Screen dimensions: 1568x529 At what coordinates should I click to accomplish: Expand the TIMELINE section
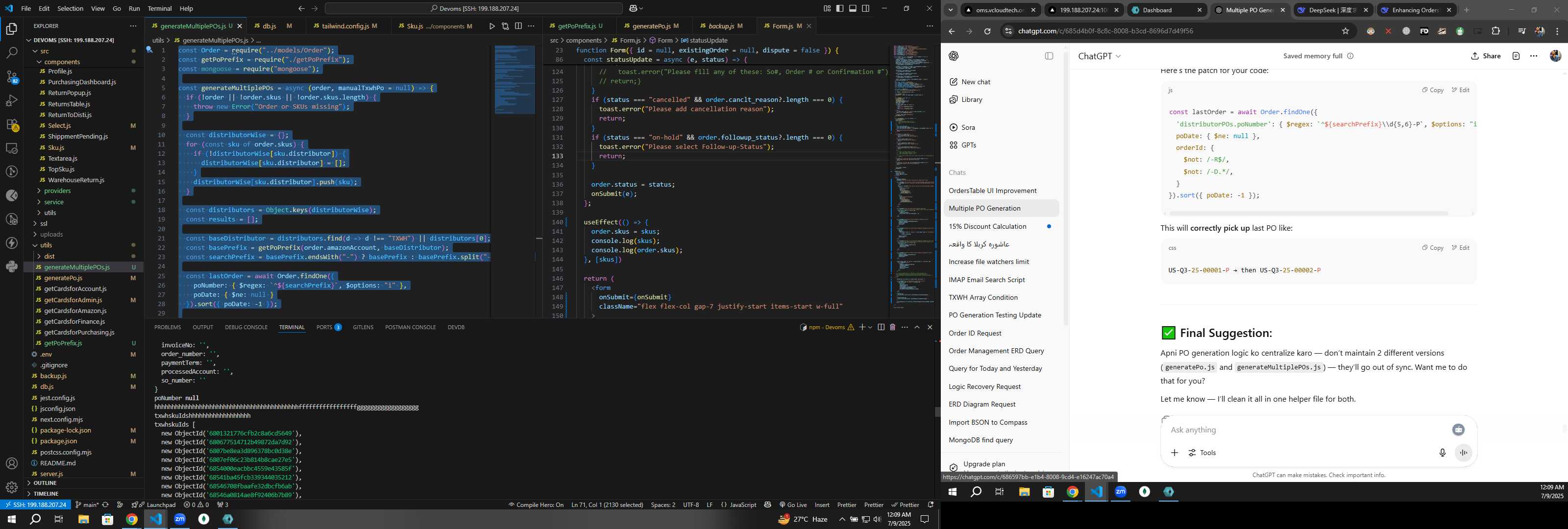[x=46, y=494]
